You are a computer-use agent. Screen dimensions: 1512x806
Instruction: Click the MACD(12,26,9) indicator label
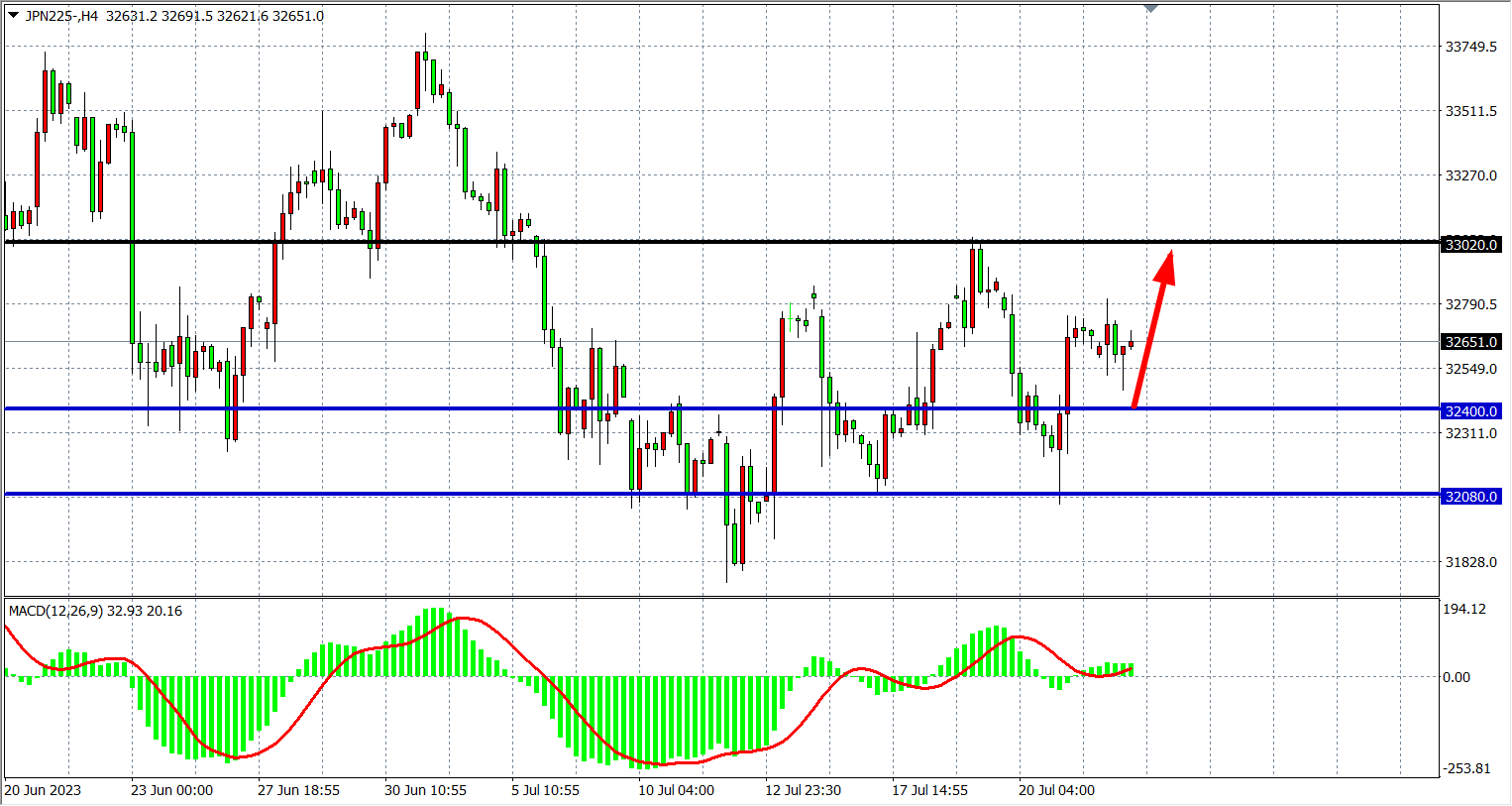(x=55, y=611)
